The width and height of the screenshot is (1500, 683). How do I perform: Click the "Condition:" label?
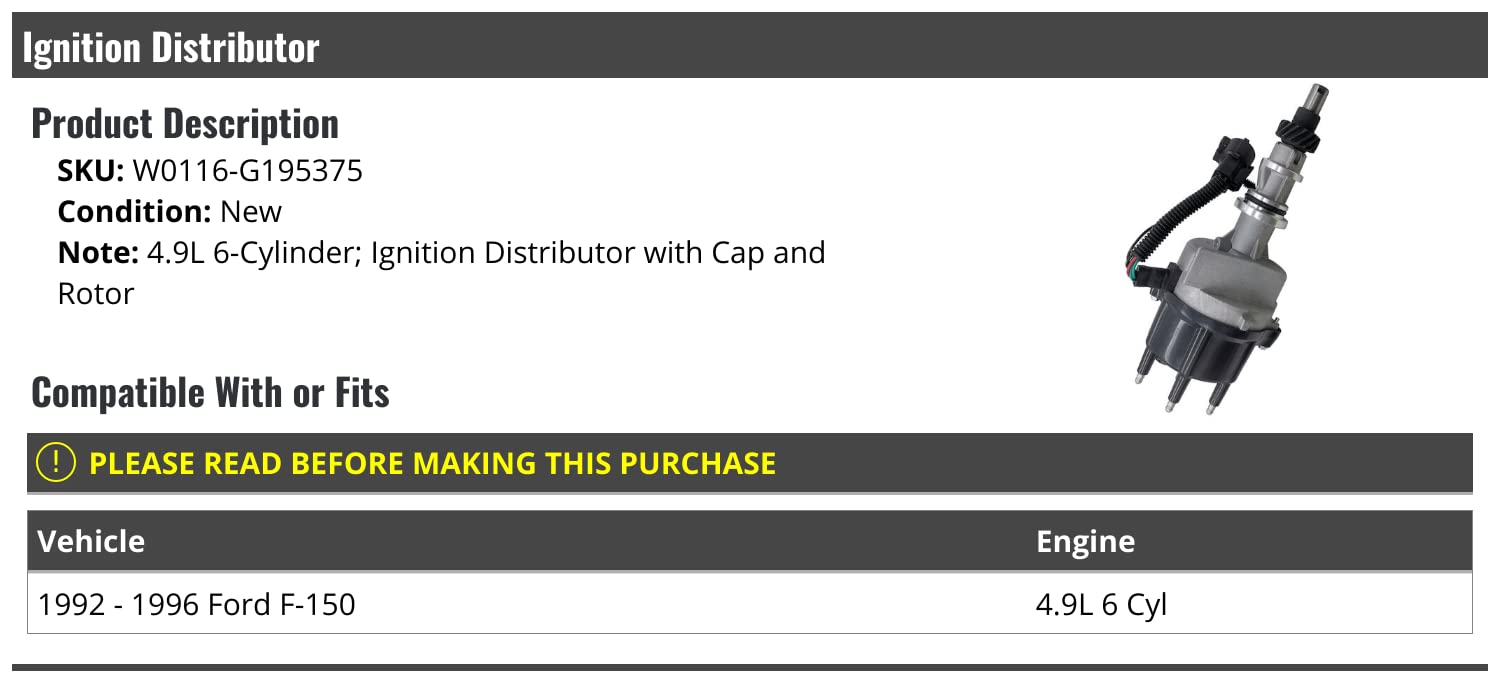[x=134, y=212]
